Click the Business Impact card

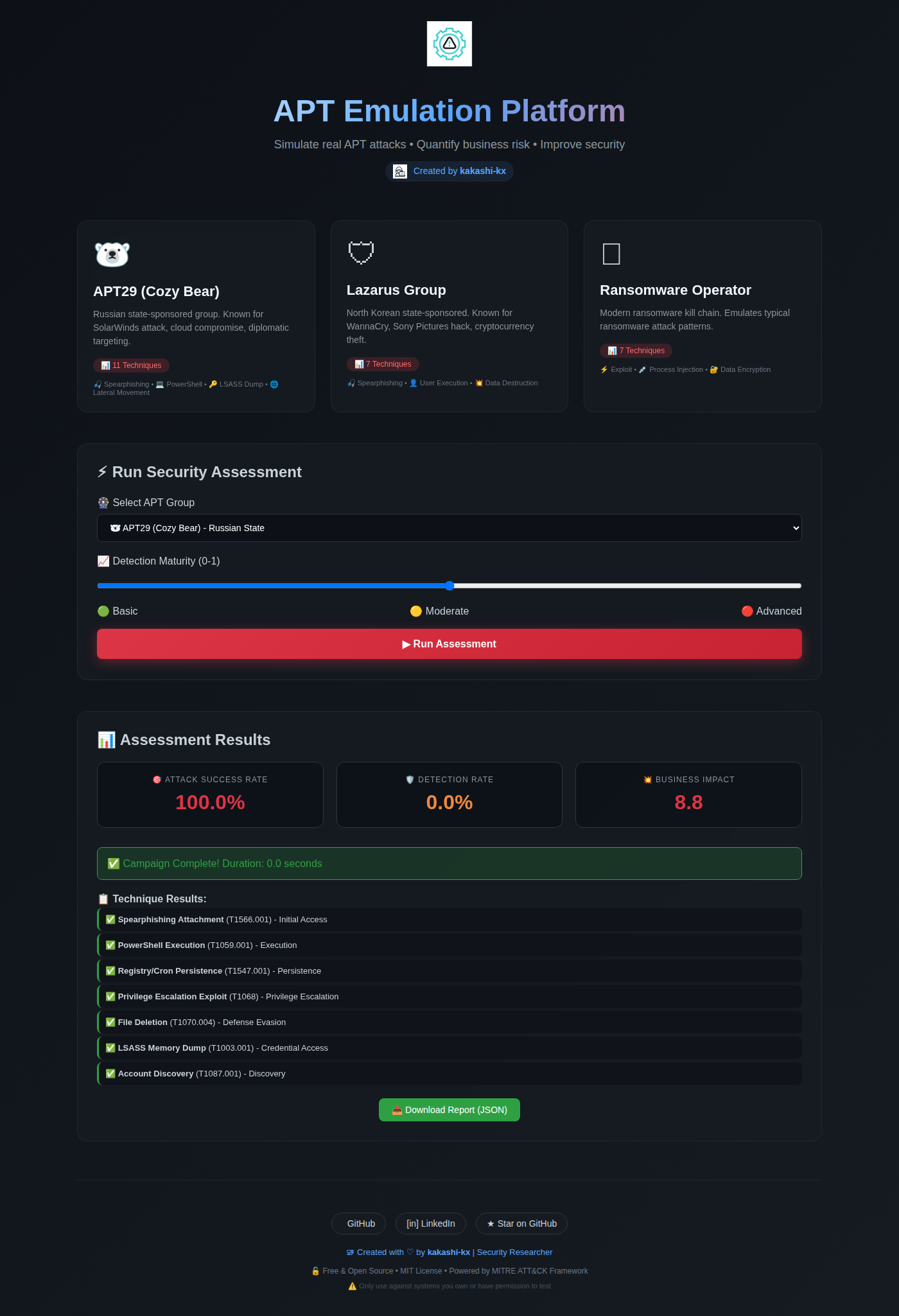(688, 795)
